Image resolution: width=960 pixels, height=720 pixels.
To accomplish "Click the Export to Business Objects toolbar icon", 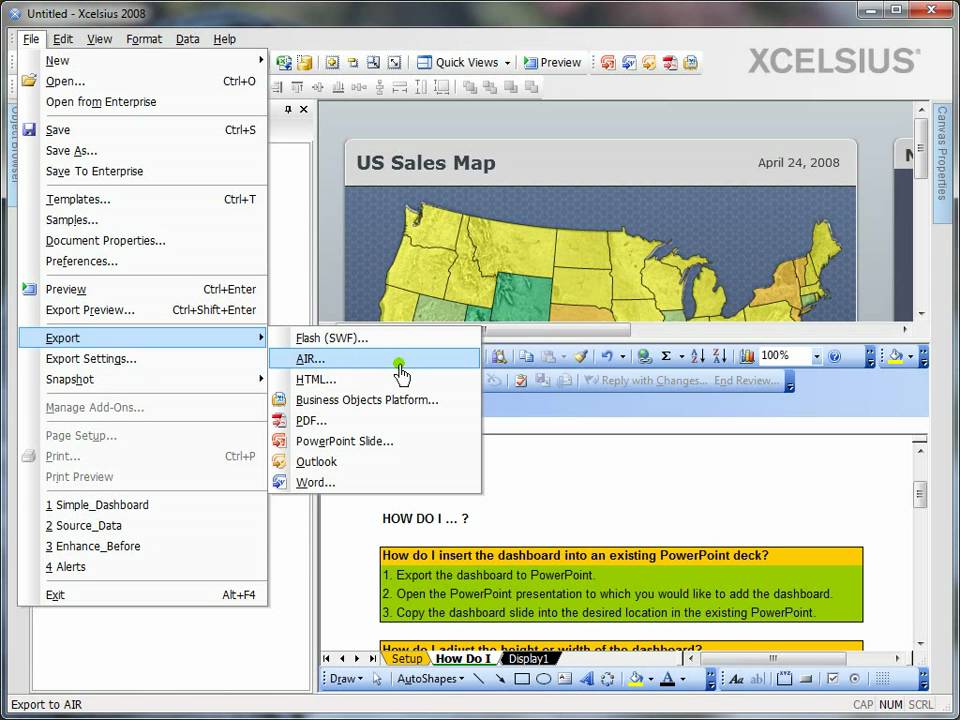I will [690, 62].
